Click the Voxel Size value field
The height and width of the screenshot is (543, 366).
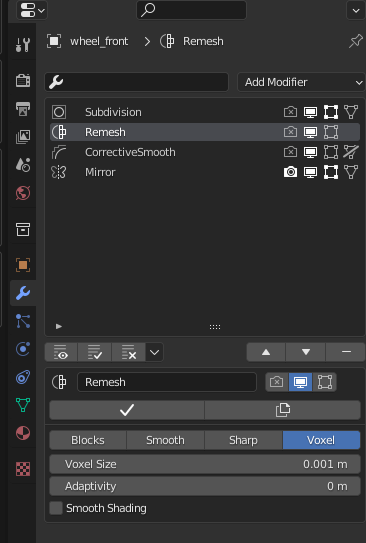click(205, 464)
